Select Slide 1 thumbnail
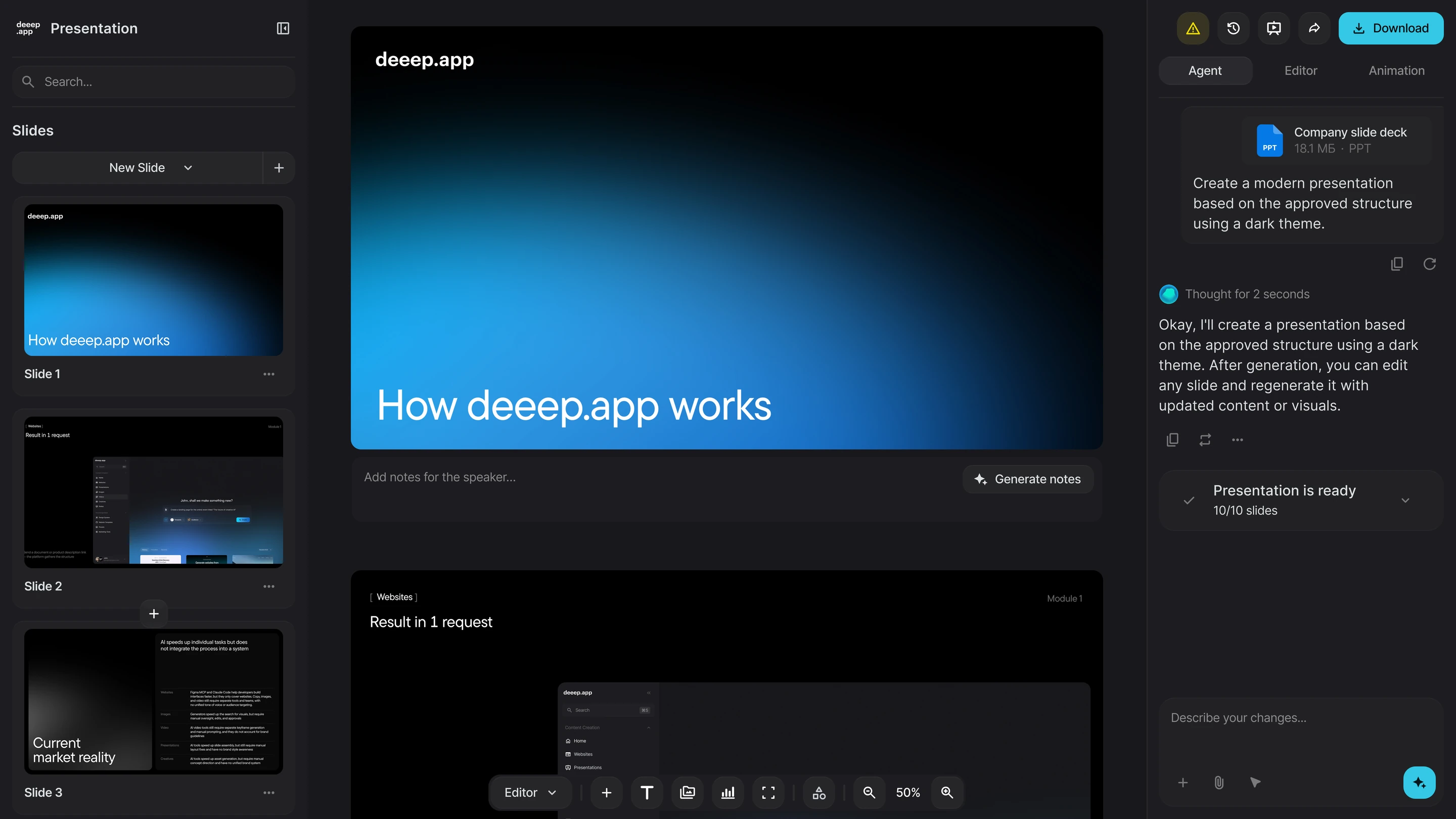The height and width of the screenshot is (819, 1456). pos(154,280)
